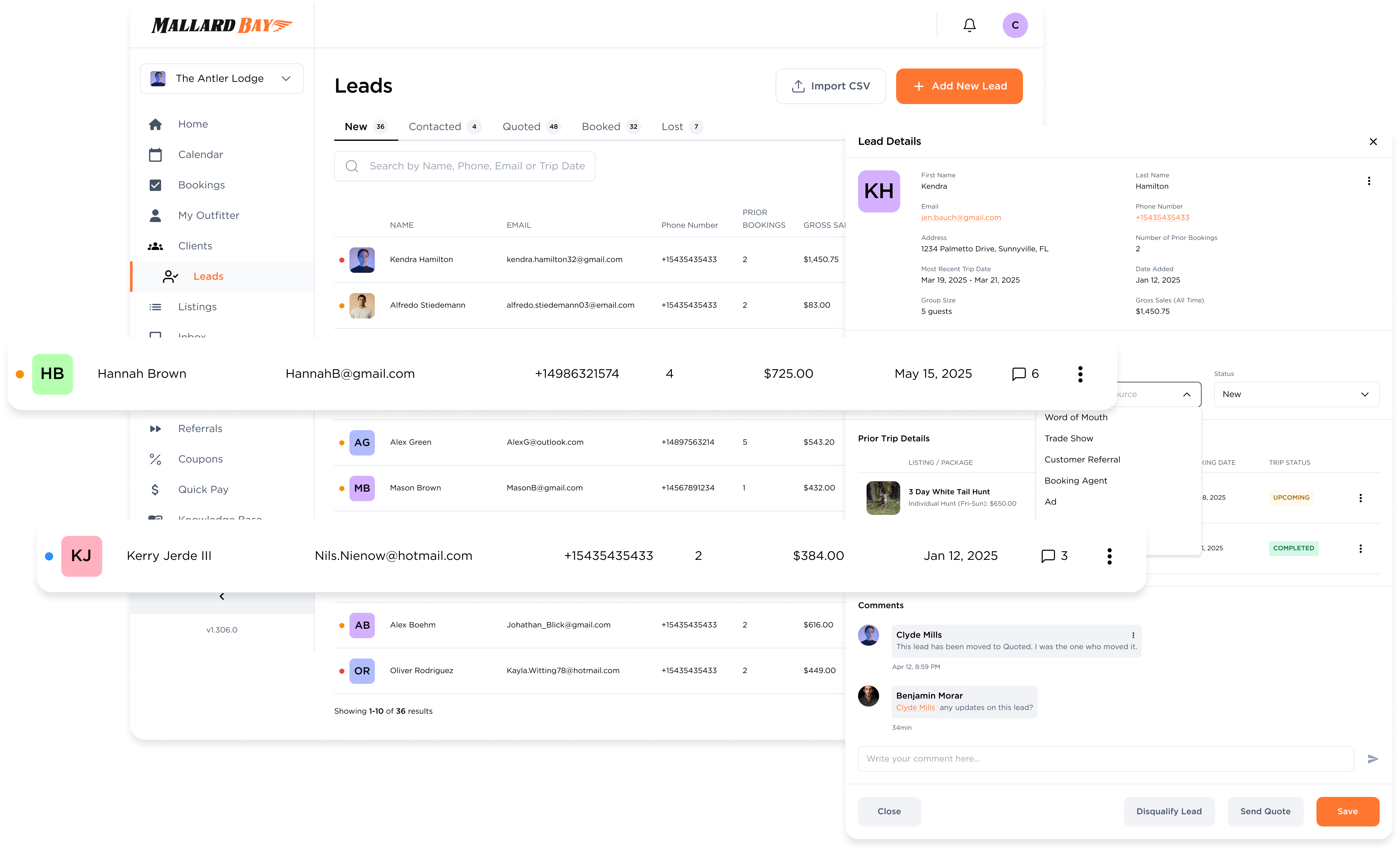Viewport: 1400px width, 852px height.
Task: Send comment using the arrow icon
Action: (1373, 759)
